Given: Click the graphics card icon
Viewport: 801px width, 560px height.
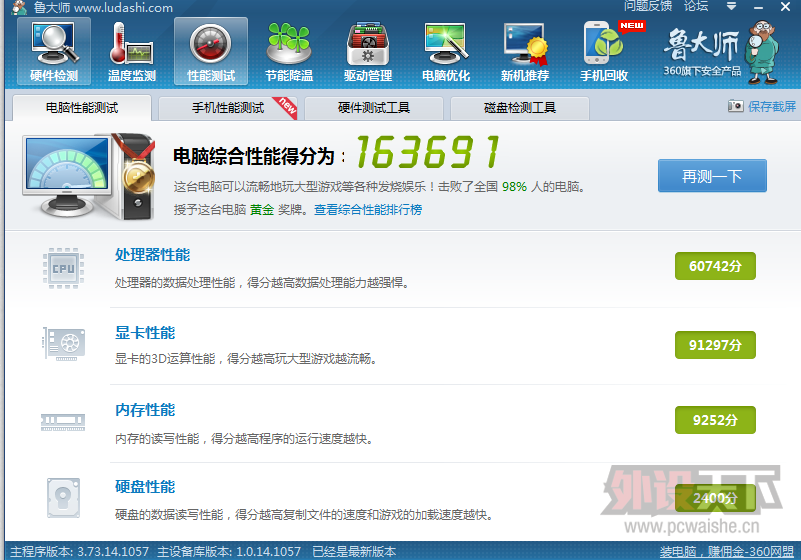Looking at the screenshot, I should point(63,344).
